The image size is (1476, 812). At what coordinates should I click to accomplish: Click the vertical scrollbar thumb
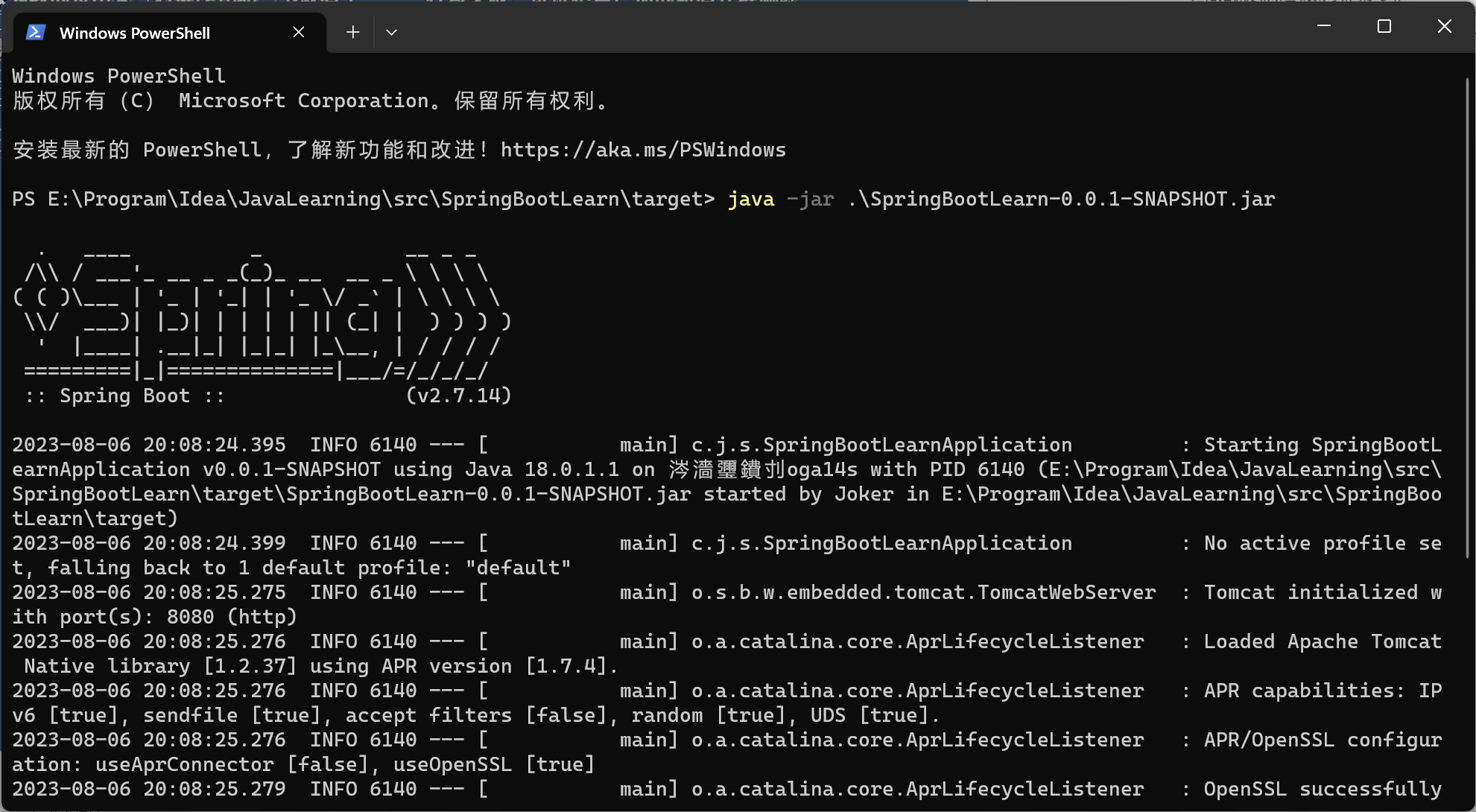(x=1467, y=317)
